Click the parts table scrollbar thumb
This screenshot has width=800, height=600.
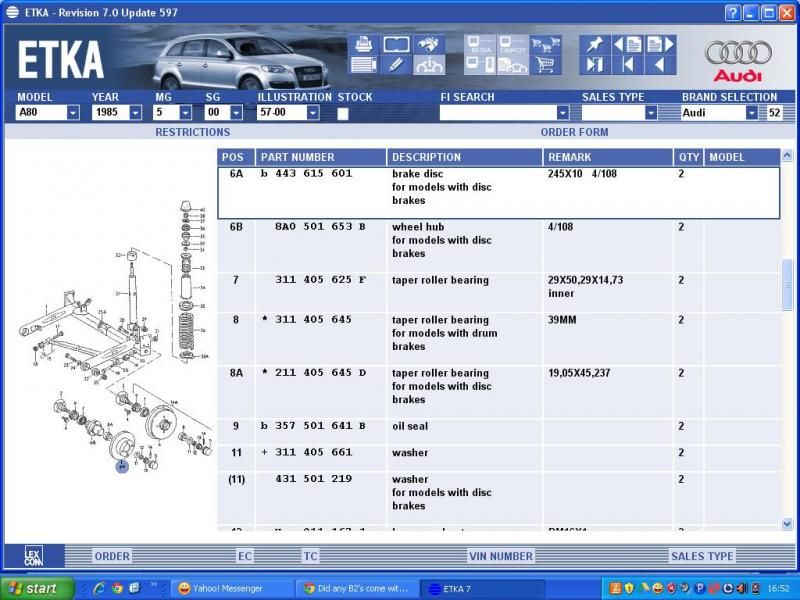tap(787, 285)
